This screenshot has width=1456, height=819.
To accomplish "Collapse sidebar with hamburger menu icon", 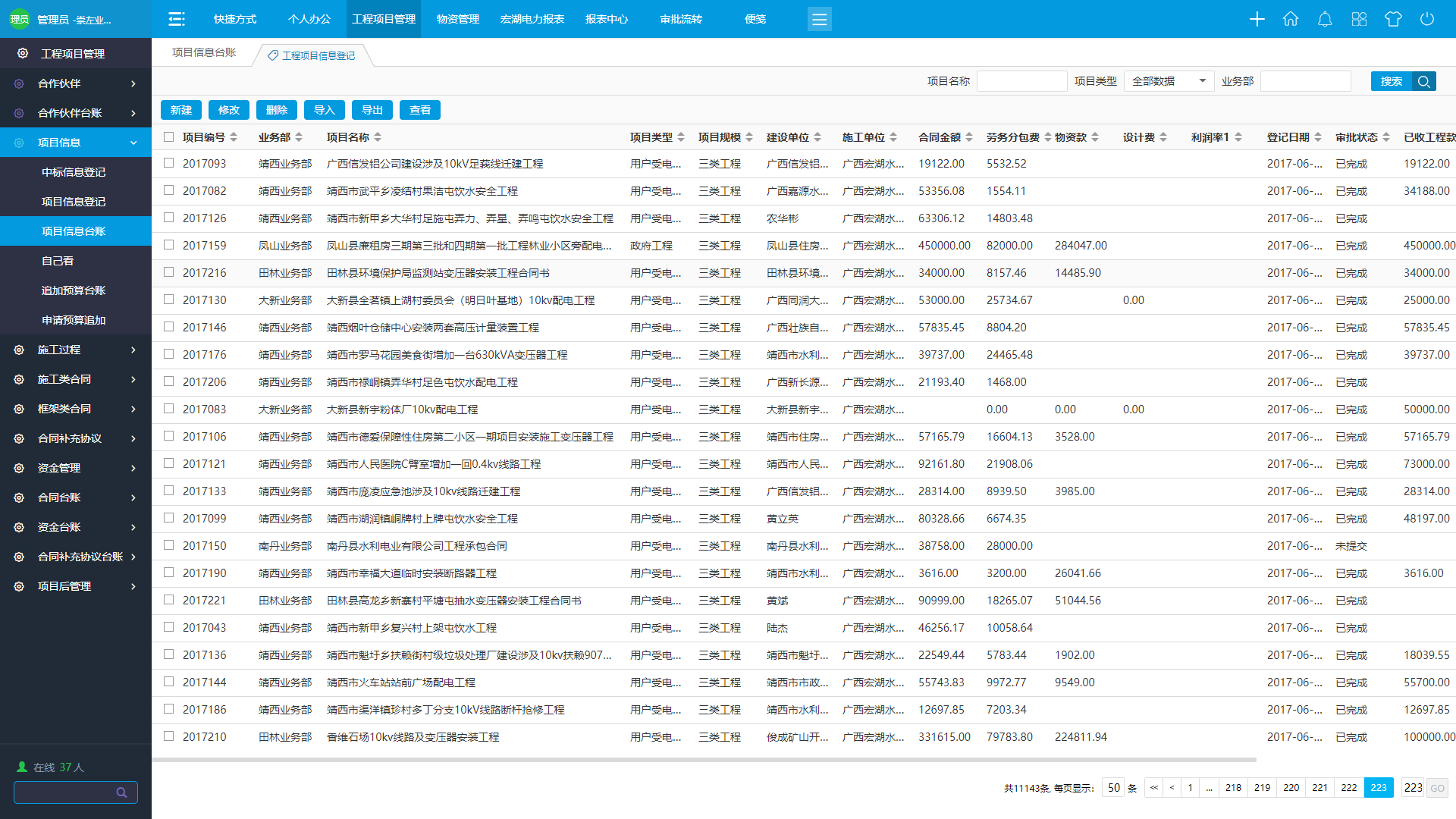I will [x=177, y=19].
